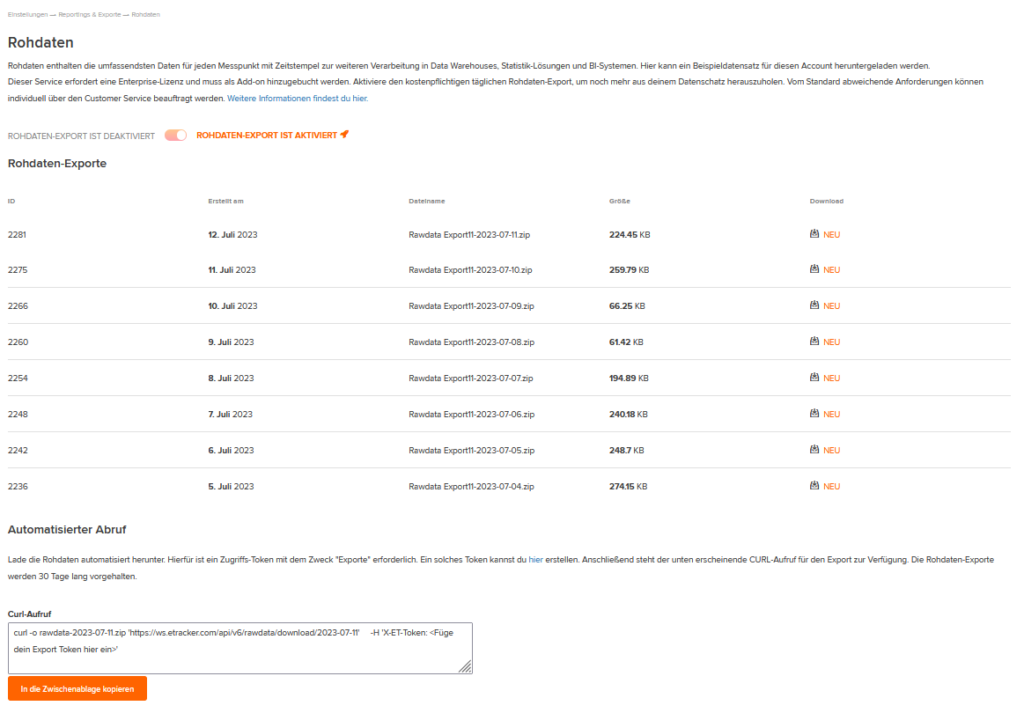
Task: Click download icon for export 2236
Action: (x=814, y=485)
